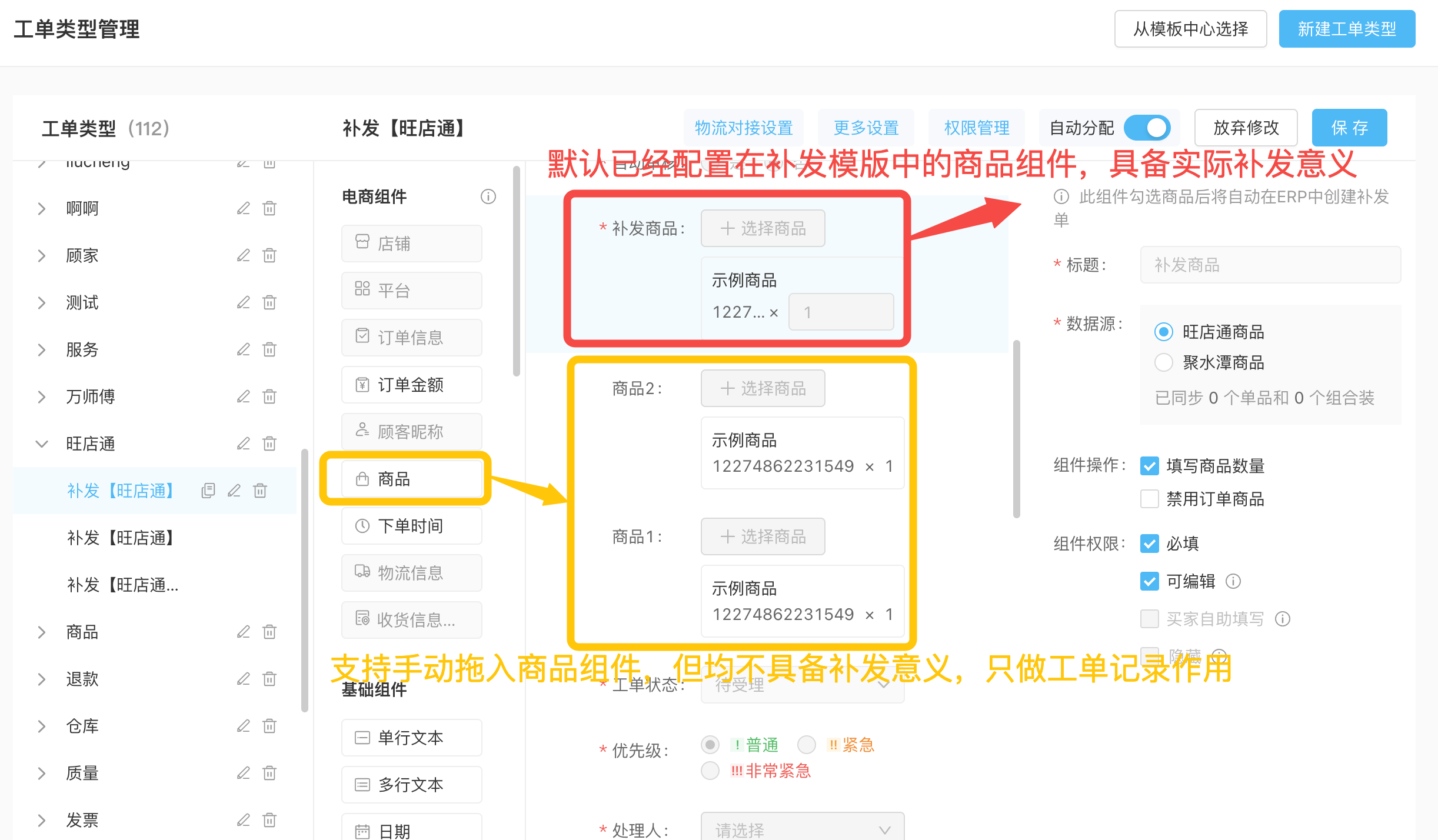Click the 标题 input field
The width and height of the screenshot is (1438, 840).
(1270, 265)
